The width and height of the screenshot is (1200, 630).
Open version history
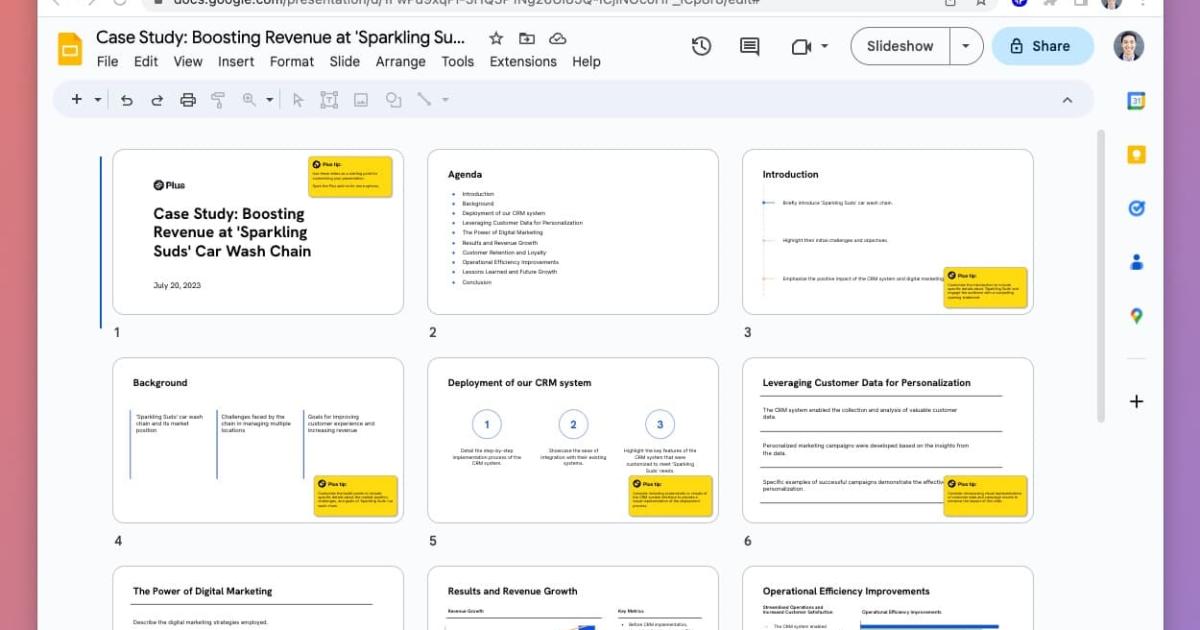(701, 46)
